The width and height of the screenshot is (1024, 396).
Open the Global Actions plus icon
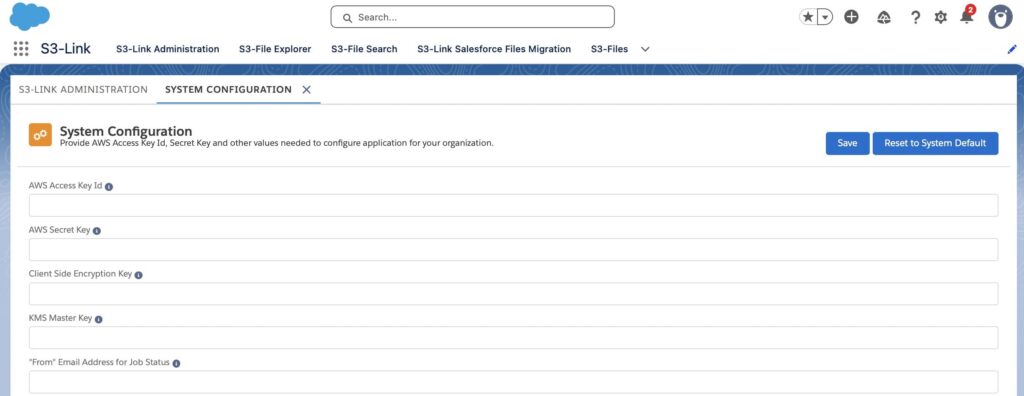[x=851, y=18]
